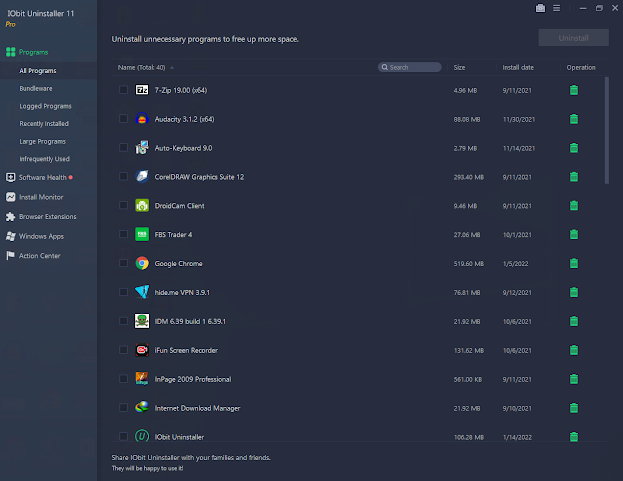Click the trash icon for Google Chrome
The image size is (623, 481).
coord(574,263)
